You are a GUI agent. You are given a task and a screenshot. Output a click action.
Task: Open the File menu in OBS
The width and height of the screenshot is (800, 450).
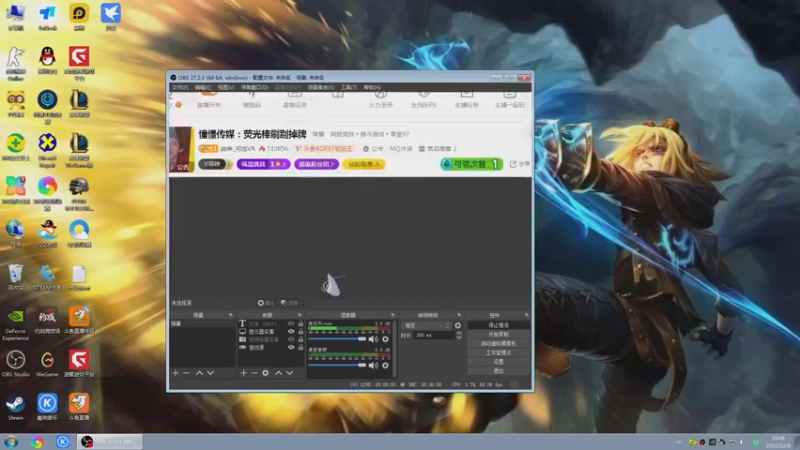[180, 87]
